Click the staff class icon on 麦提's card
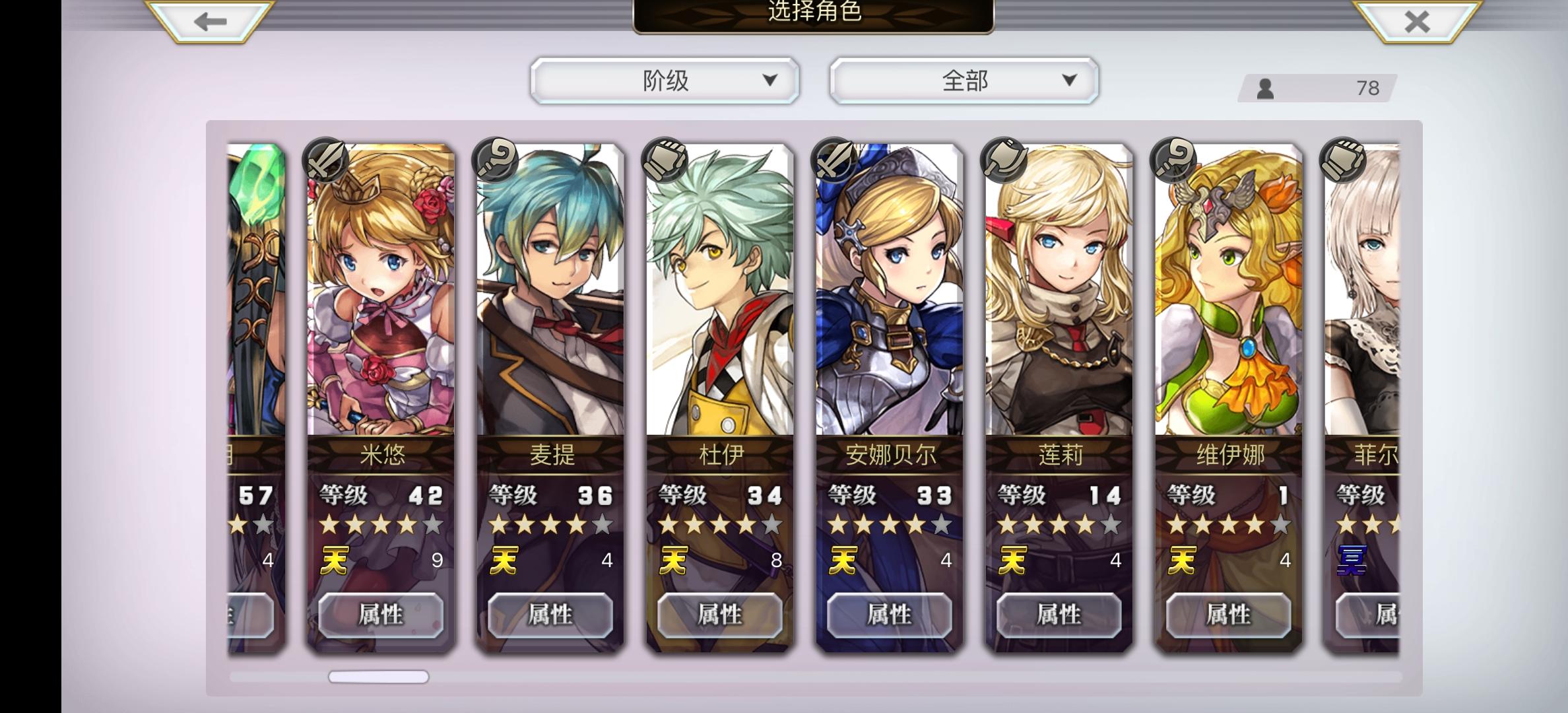1568x713 pixels. [x=495, y=160]
